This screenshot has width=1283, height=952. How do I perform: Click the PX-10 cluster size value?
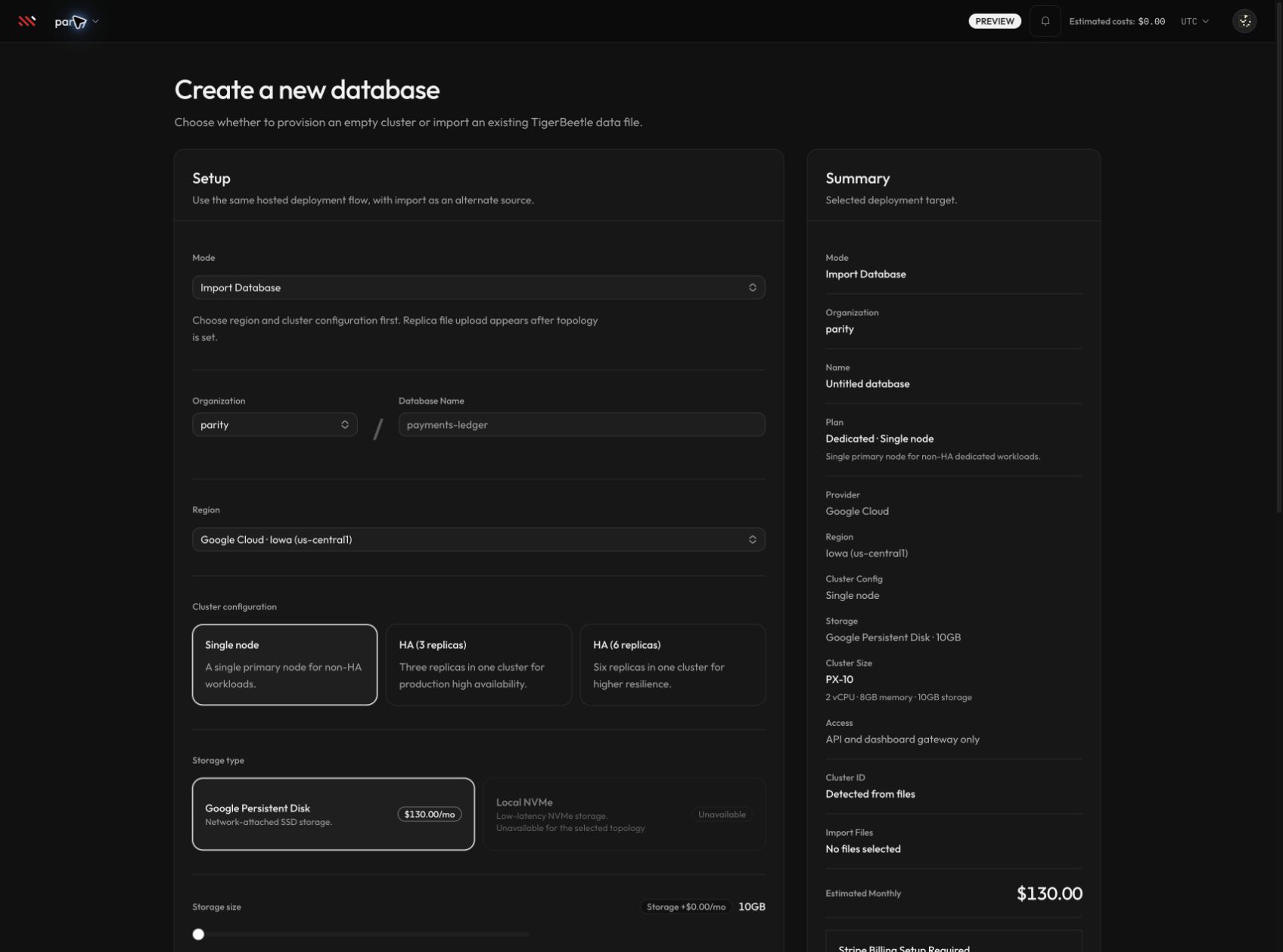tap(839, 680)
